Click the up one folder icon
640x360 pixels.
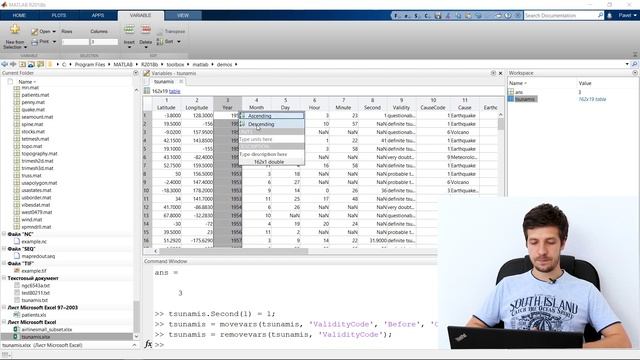coord(22,64)
